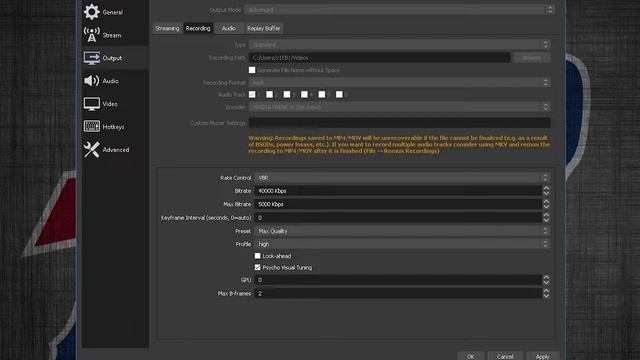
Task: Switch to the Replay Buffer tab
Action: pos(264,28)
